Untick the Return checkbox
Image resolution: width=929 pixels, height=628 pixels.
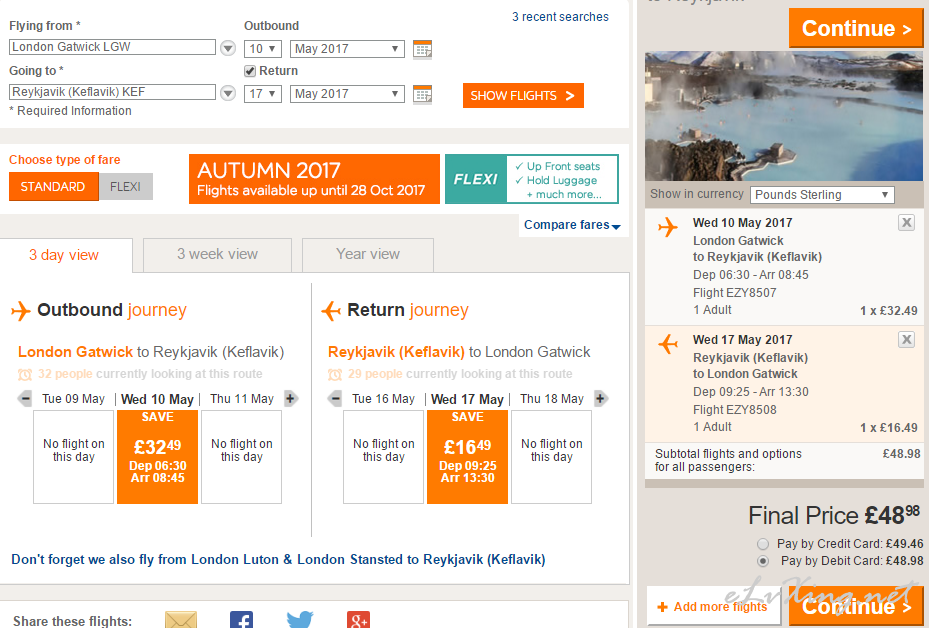[250, 71]
